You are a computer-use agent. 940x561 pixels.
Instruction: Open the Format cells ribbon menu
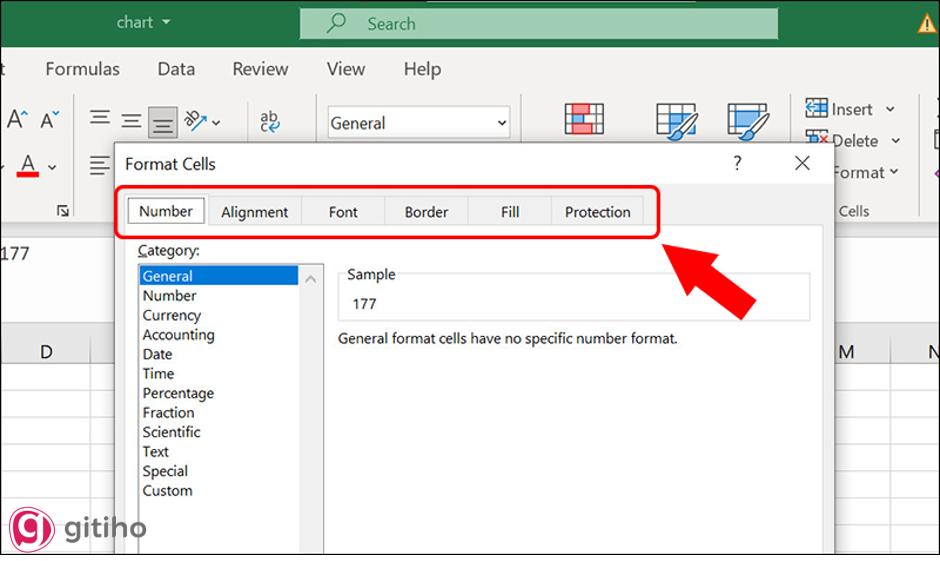click(866, 173)
